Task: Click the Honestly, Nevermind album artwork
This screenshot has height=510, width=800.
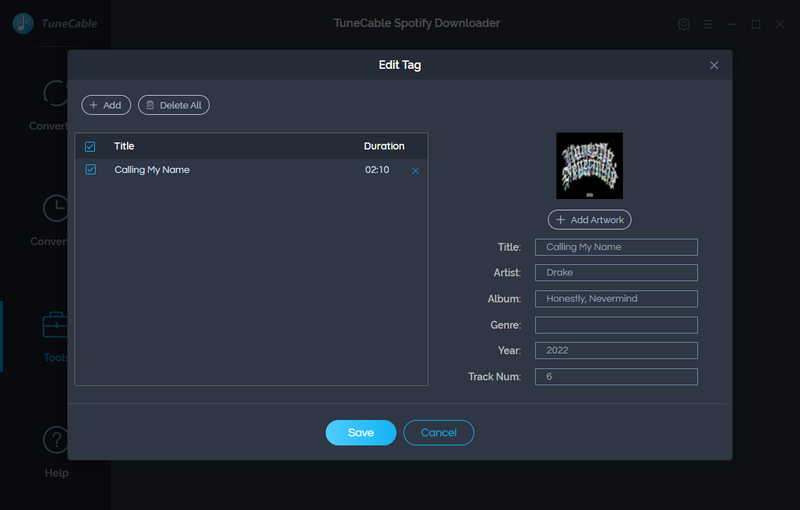Action: pos(589,166)
